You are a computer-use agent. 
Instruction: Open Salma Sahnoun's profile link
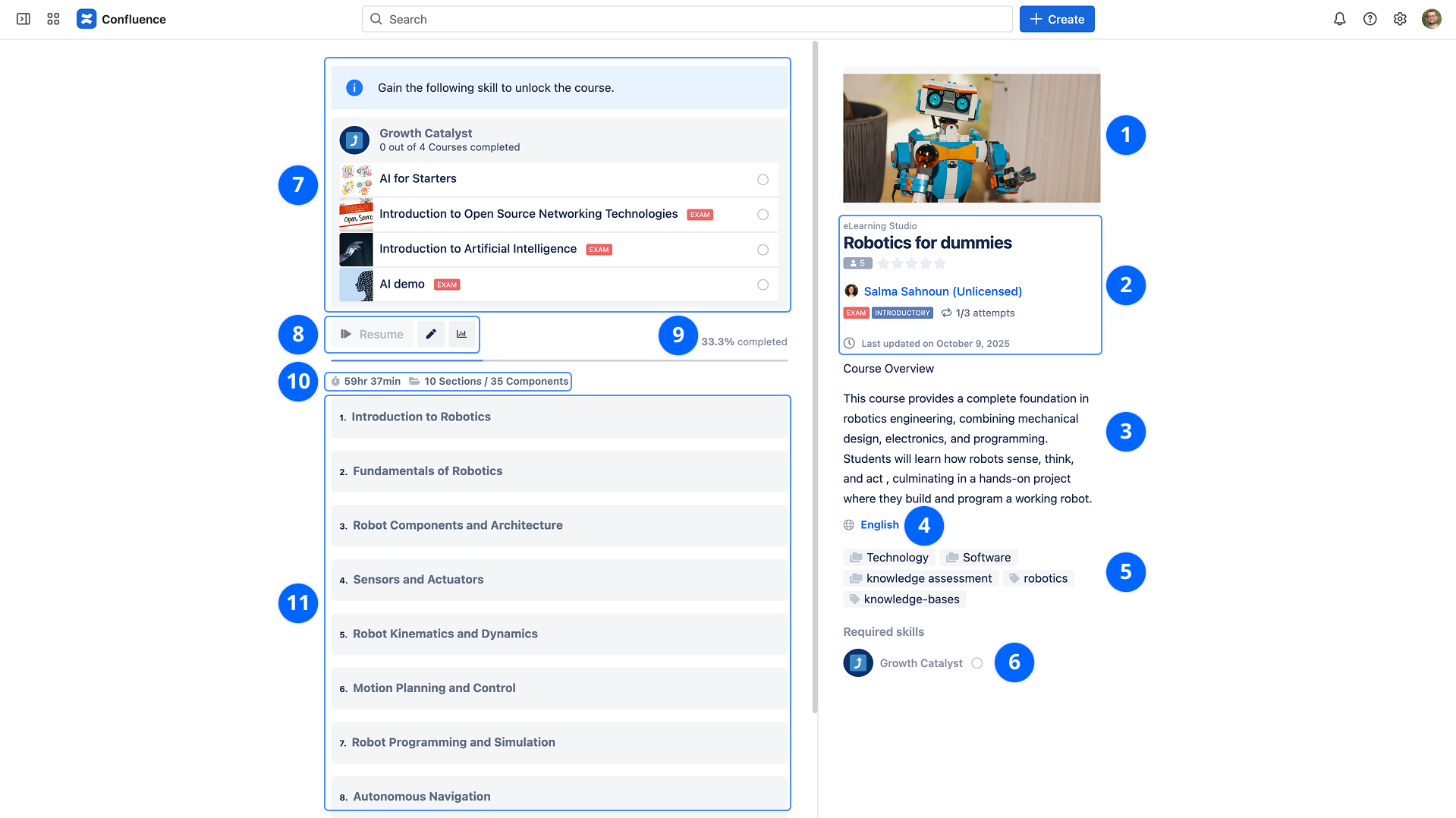(942, 291)
